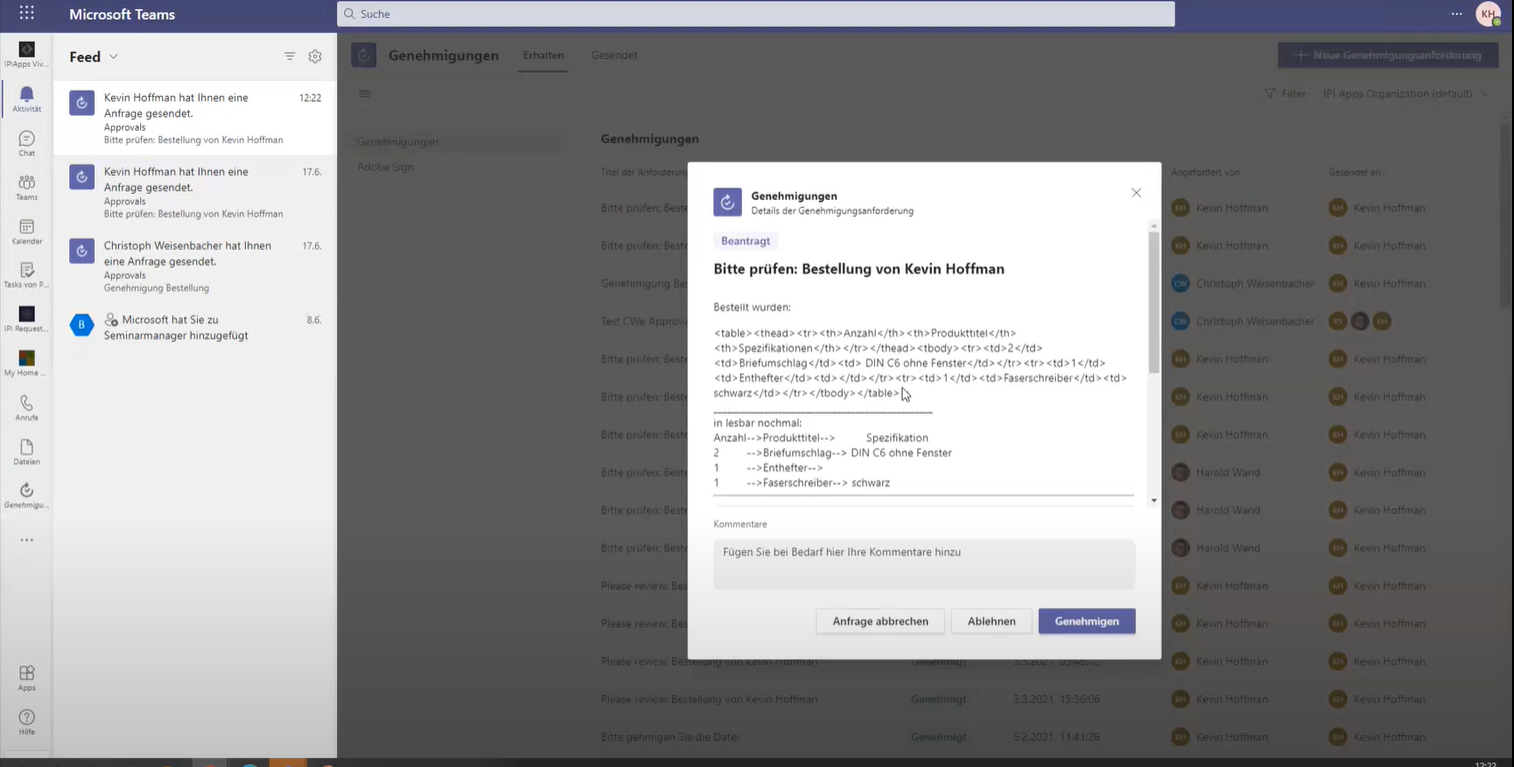Switch to Gesendet tab
This screenshot has height=767, width=1514.
pos(614,56)
